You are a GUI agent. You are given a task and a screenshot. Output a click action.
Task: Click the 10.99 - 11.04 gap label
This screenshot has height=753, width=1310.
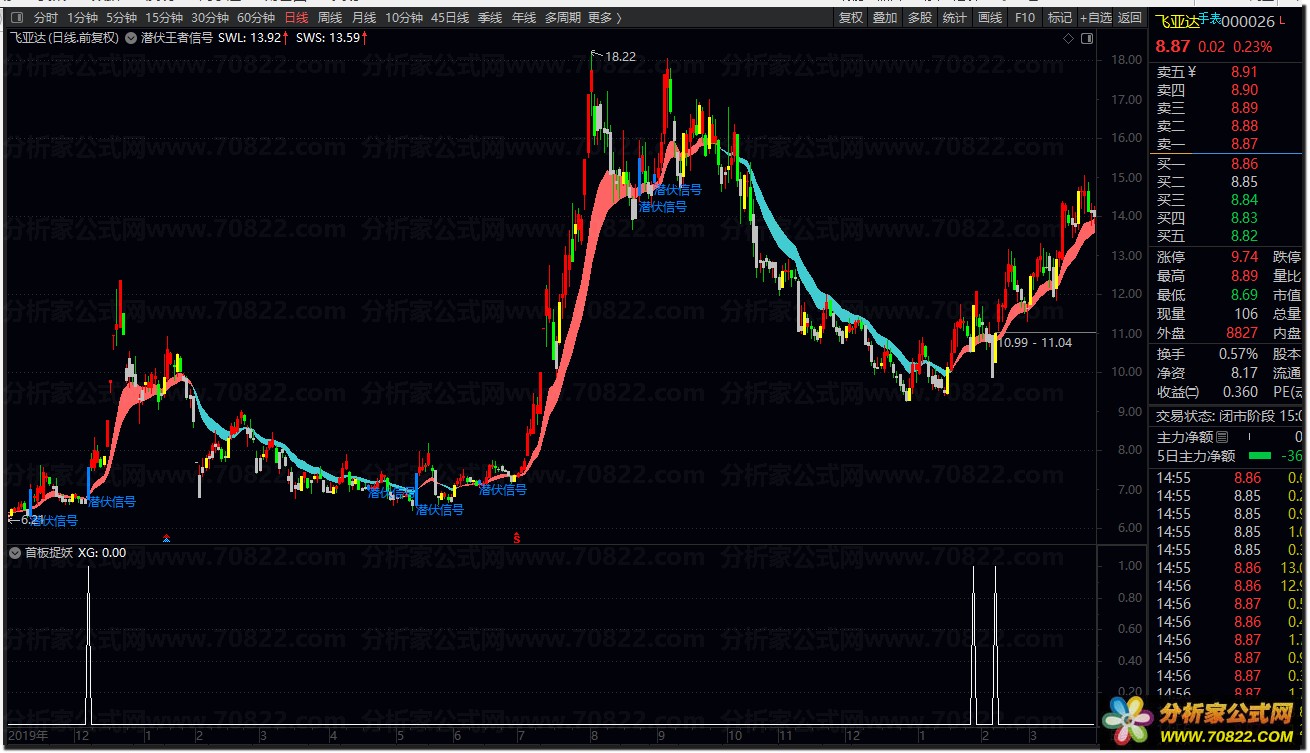pos(1035,343)
